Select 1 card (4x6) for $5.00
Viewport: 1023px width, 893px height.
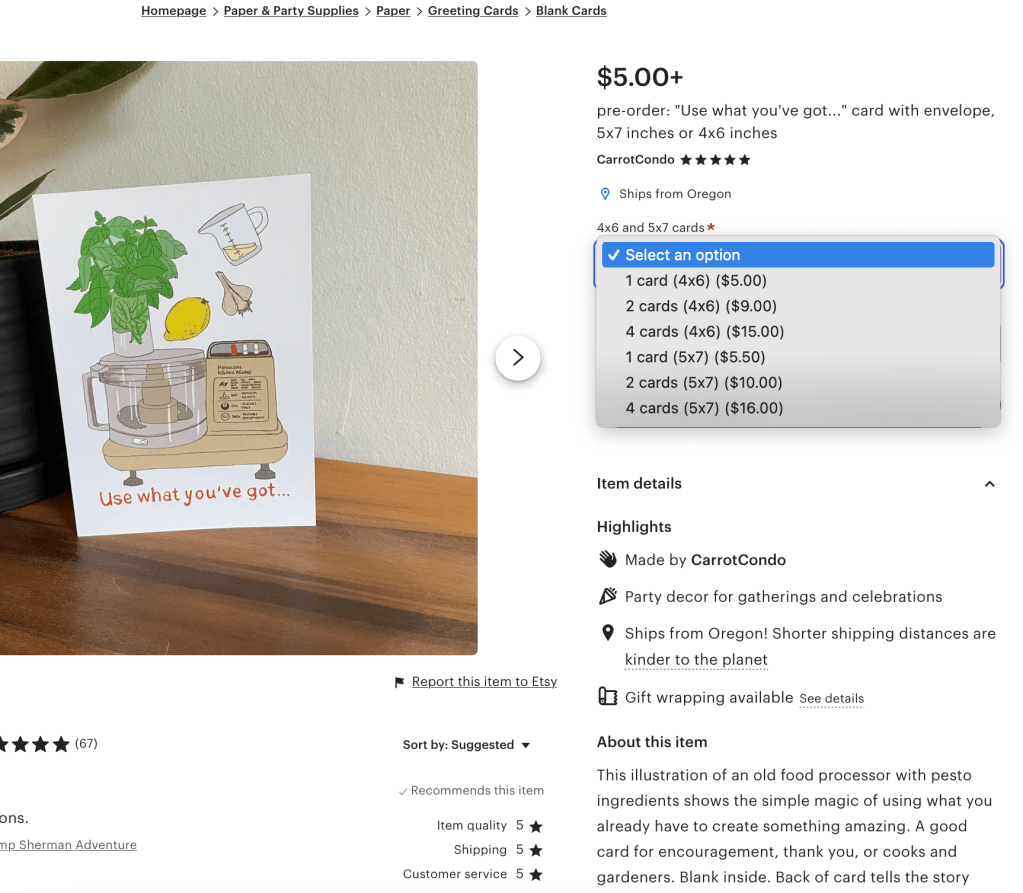[696, 281]
